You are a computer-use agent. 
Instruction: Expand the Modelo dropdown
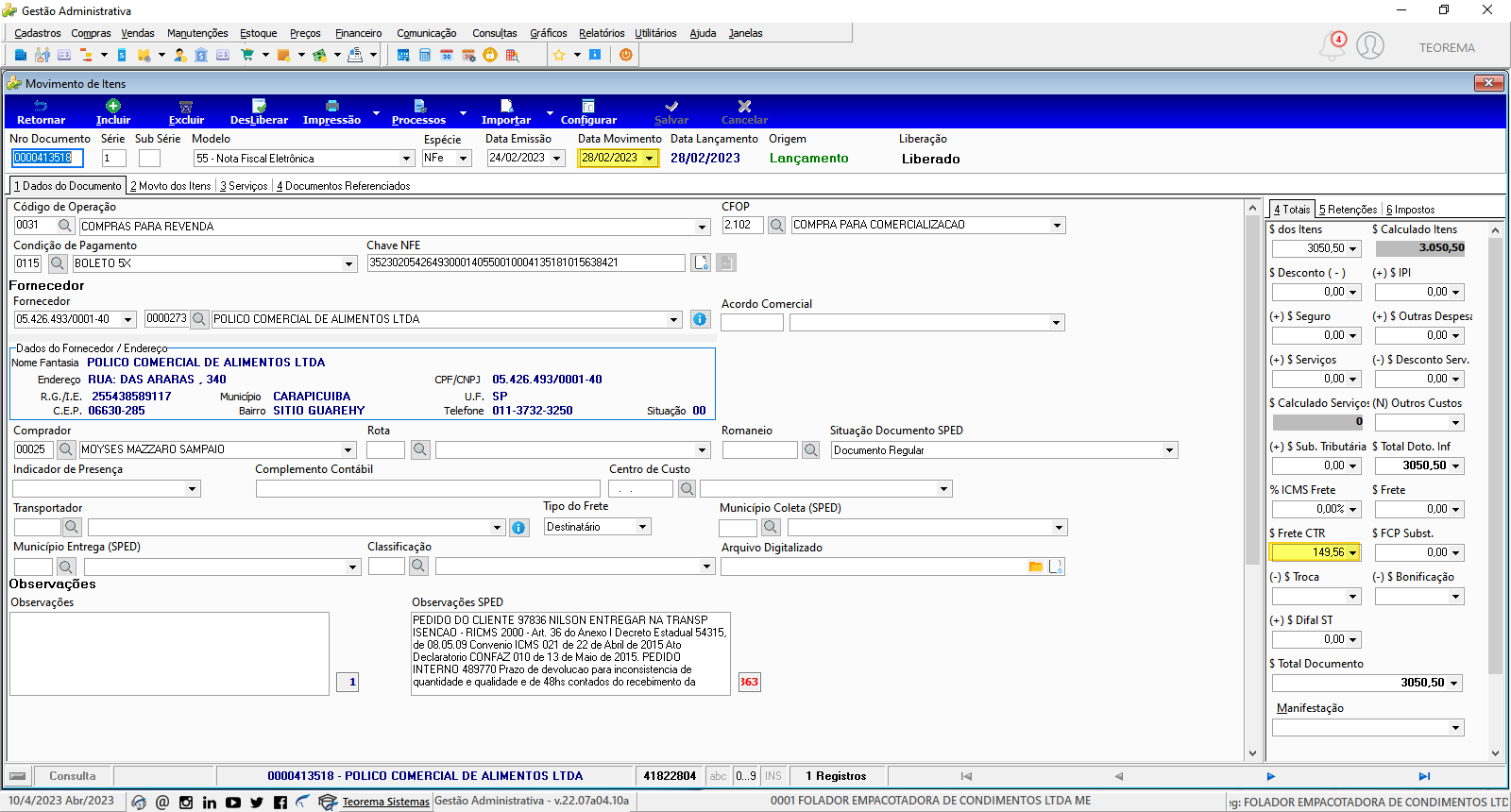click(x=407, y=159)
